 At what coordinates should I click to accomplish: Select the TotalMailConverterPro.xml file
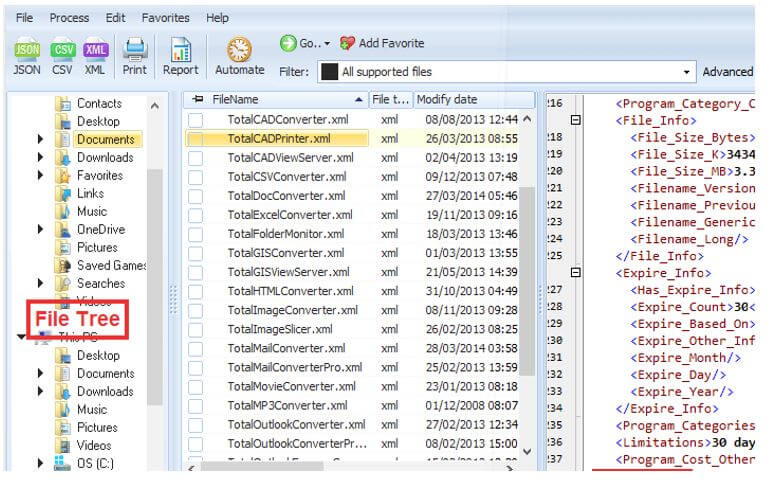click(x=295, y=368)
